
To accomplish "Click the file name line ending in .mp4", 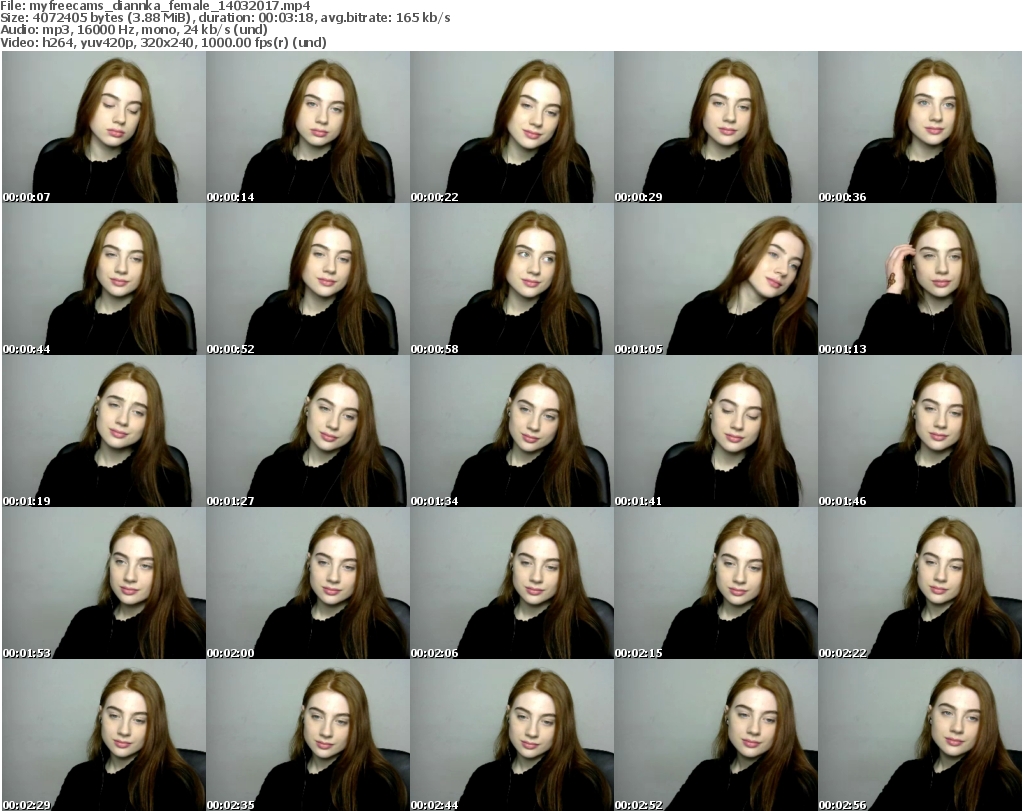I will 155,6.
